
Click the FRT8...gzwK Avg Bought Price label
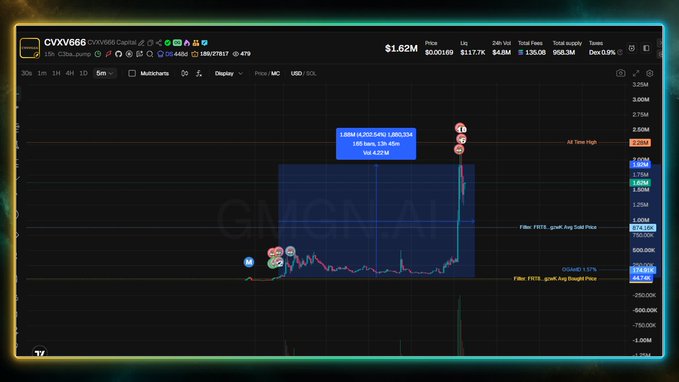click(555, 278)
